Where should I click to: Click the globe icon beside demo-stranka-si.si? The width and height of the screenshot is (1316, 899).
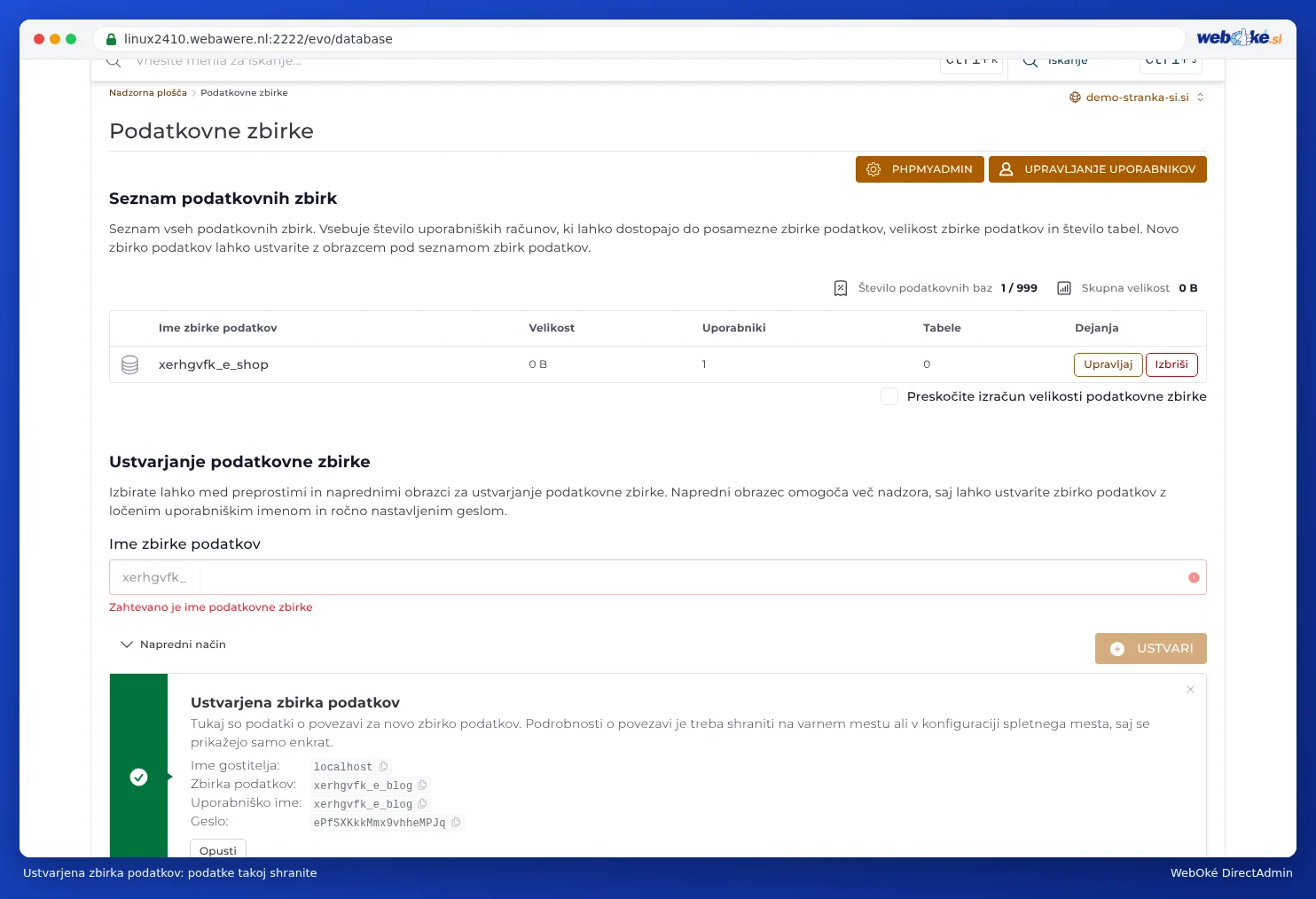(x=1075, y=98)
